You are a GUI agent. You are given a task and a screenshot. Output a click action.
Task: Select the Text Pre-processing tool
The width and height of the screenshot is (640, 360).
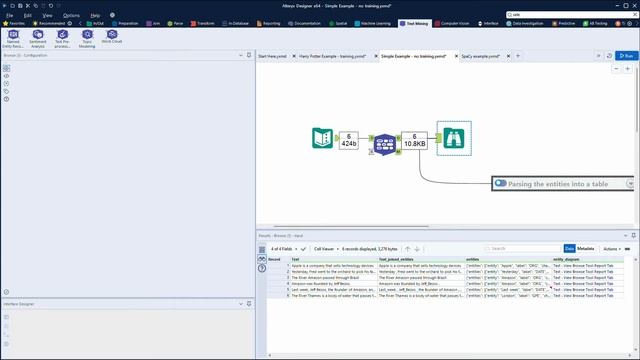pos(62,38)
